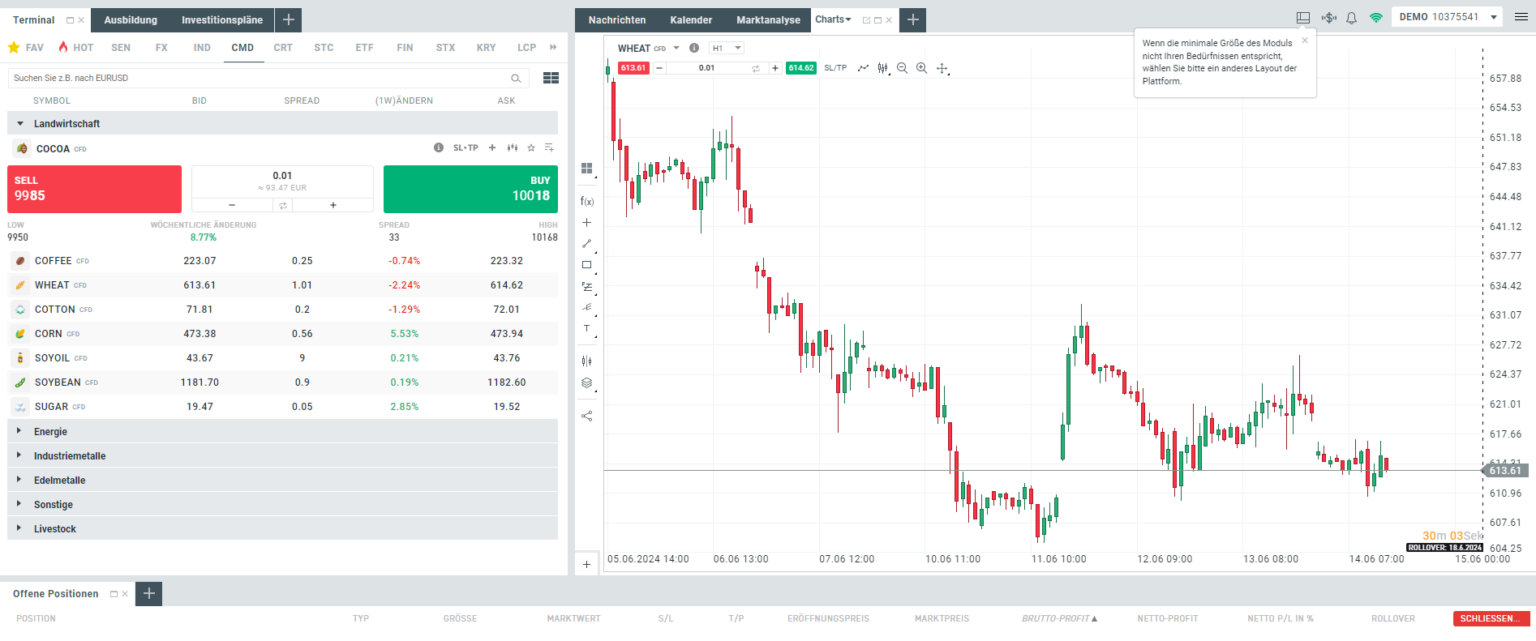
Task: Select the rectangle shape tool
Action: click(x=587, y=265)
